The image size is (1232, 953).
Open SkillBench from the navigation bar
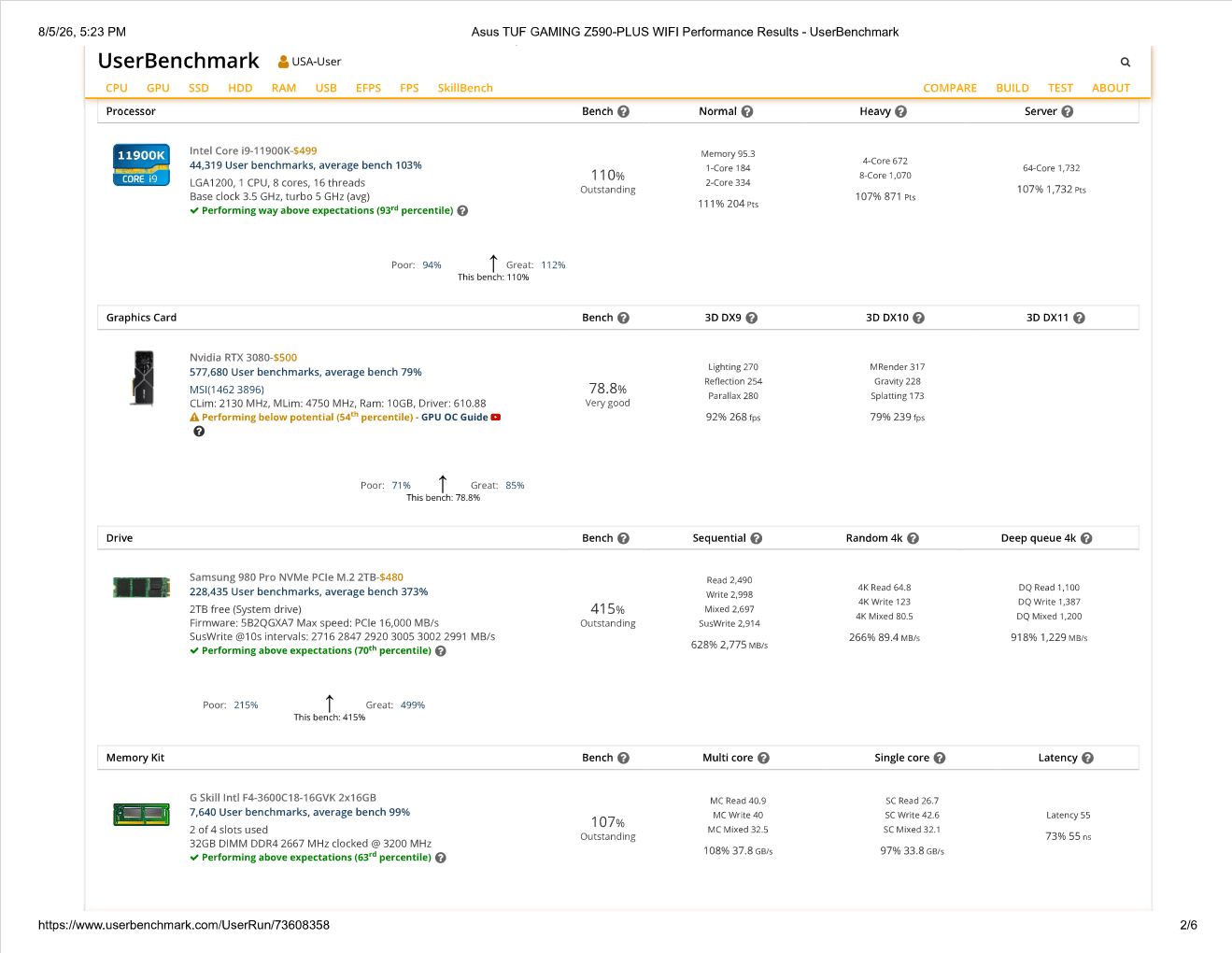465,88
